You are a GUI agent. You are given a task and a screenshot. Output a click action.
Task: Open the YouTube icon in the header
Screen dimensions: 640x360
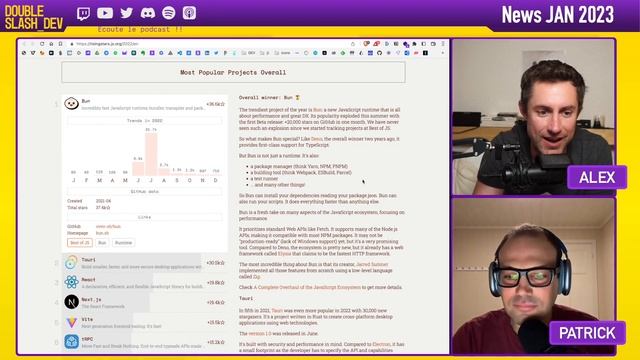[105, 13]
